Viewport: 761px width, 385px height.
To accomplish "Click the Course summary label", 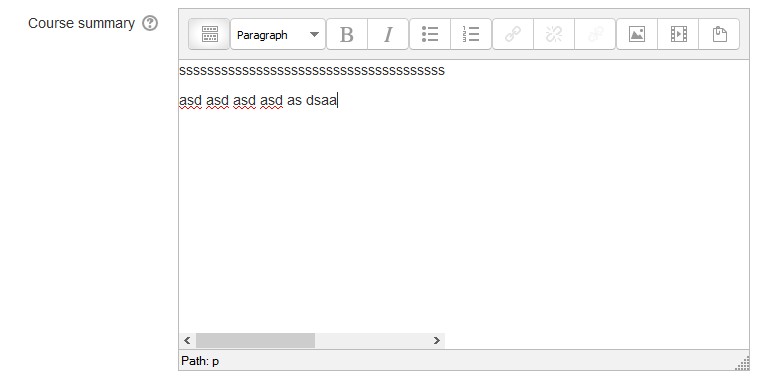I will tap(82, 23).
